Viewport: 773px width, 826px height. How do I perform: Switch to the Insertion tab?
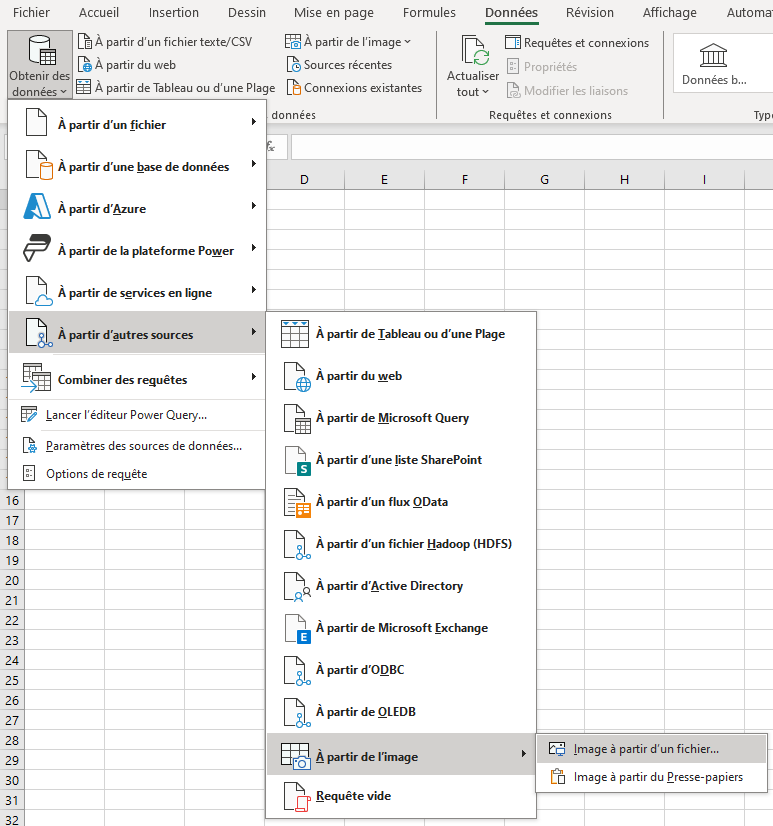click(x=173, y=12)
